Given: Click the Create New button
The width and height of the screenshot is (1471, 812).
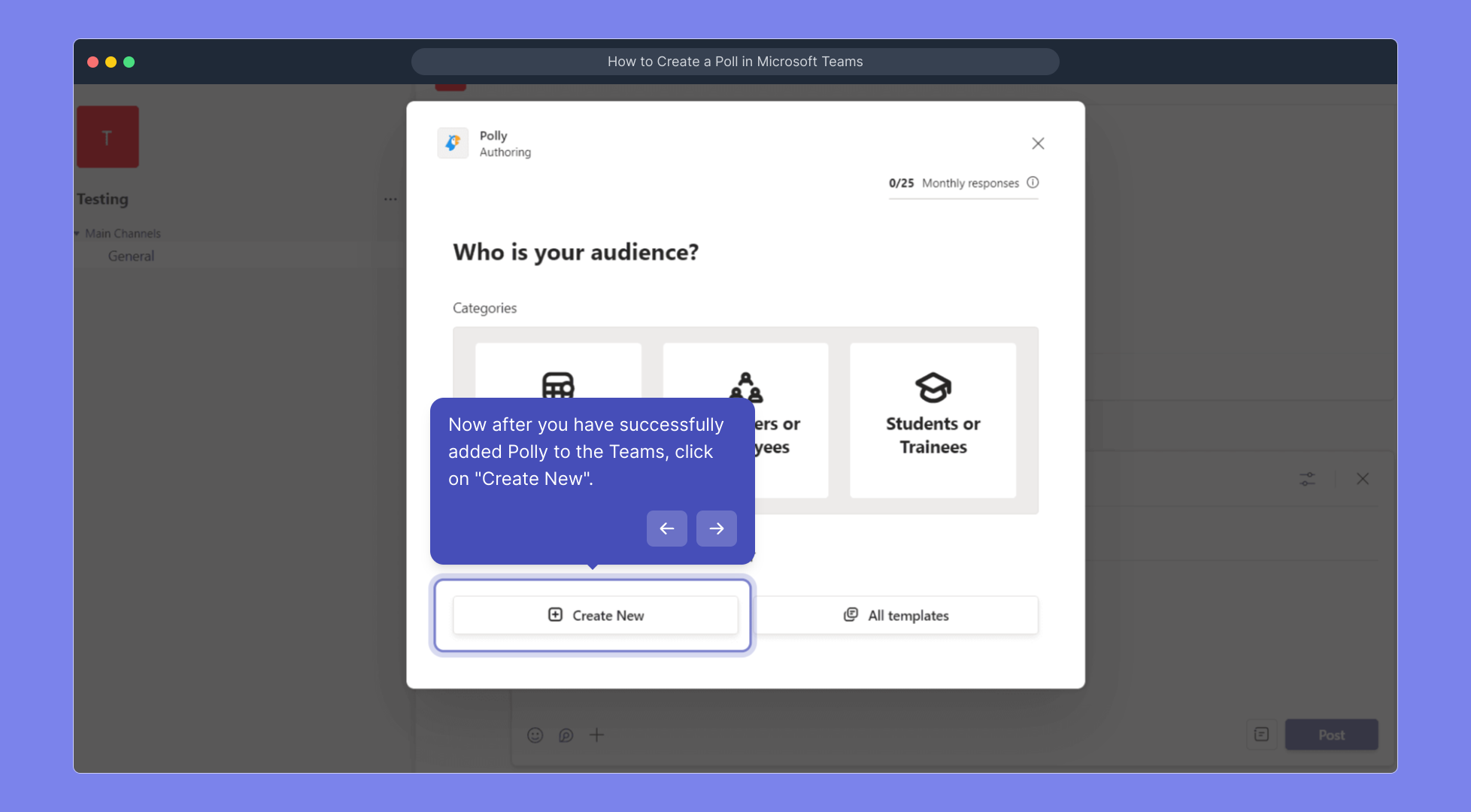Looking at the screenshot, I should click(x=595, y=615).
